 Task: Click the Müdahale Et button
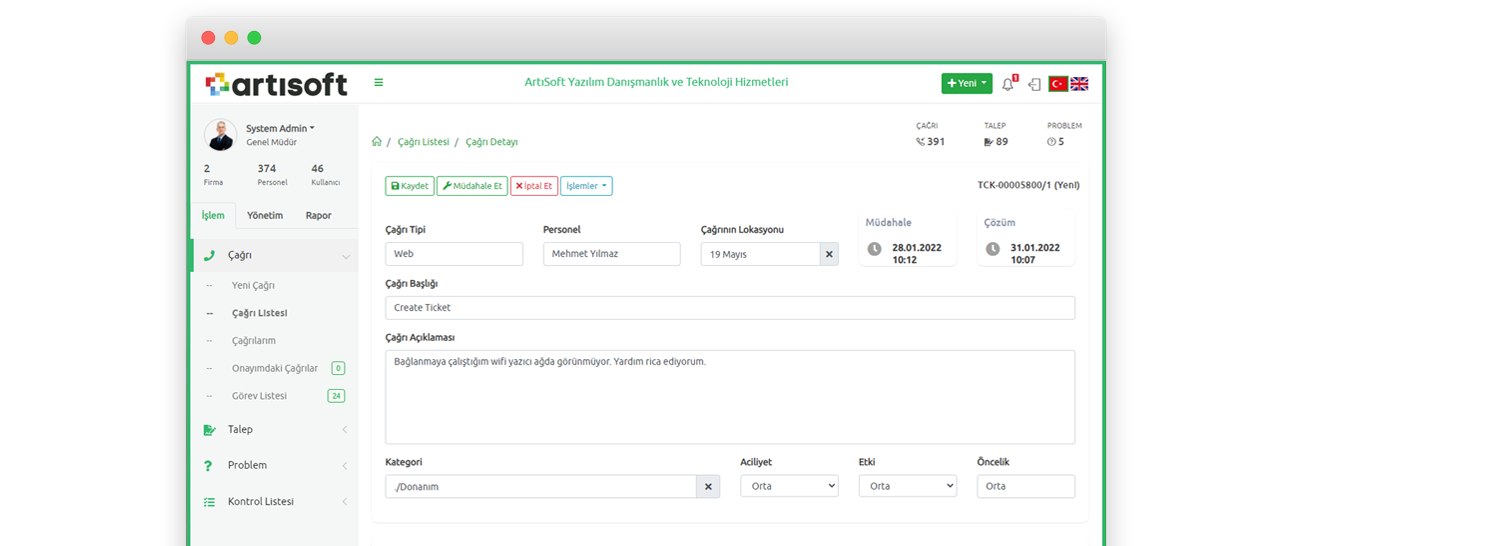(472, 186)
